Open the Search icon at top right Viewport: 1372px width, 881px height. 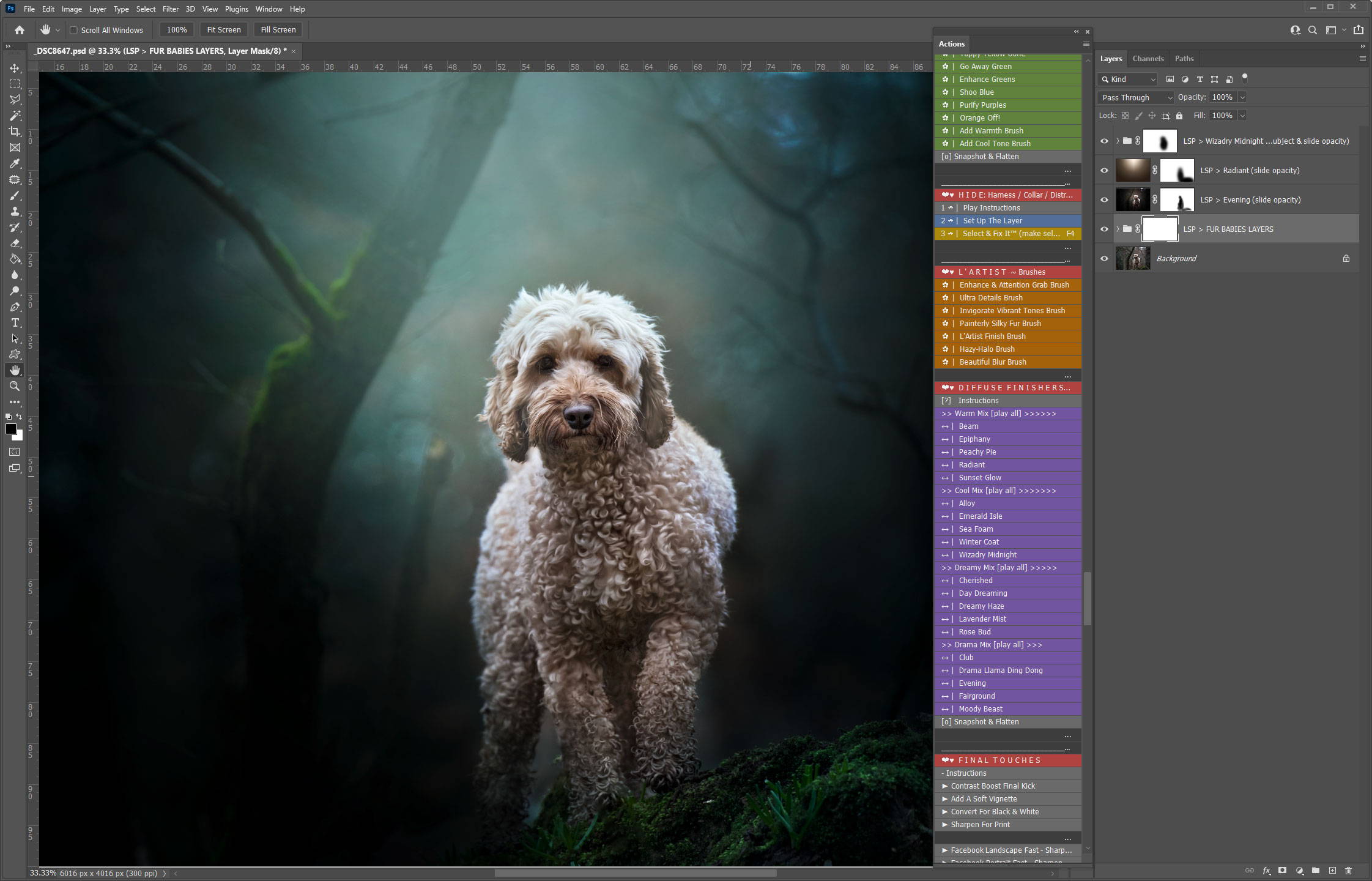tap(1313, 30)
